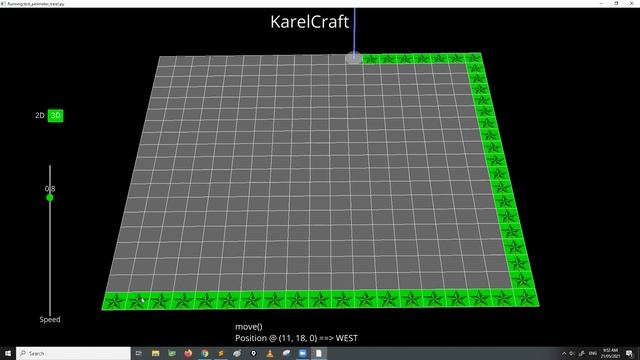Open the gray planet-like taskbar icon

click(237, 353)
